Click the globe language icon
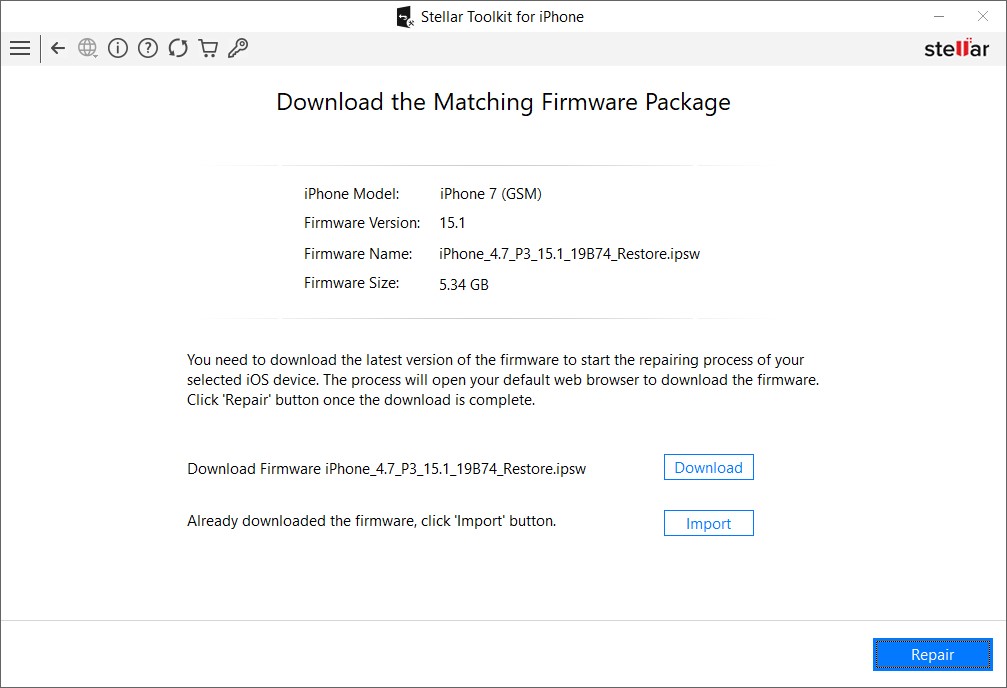1007x688 pixels. 88,48
